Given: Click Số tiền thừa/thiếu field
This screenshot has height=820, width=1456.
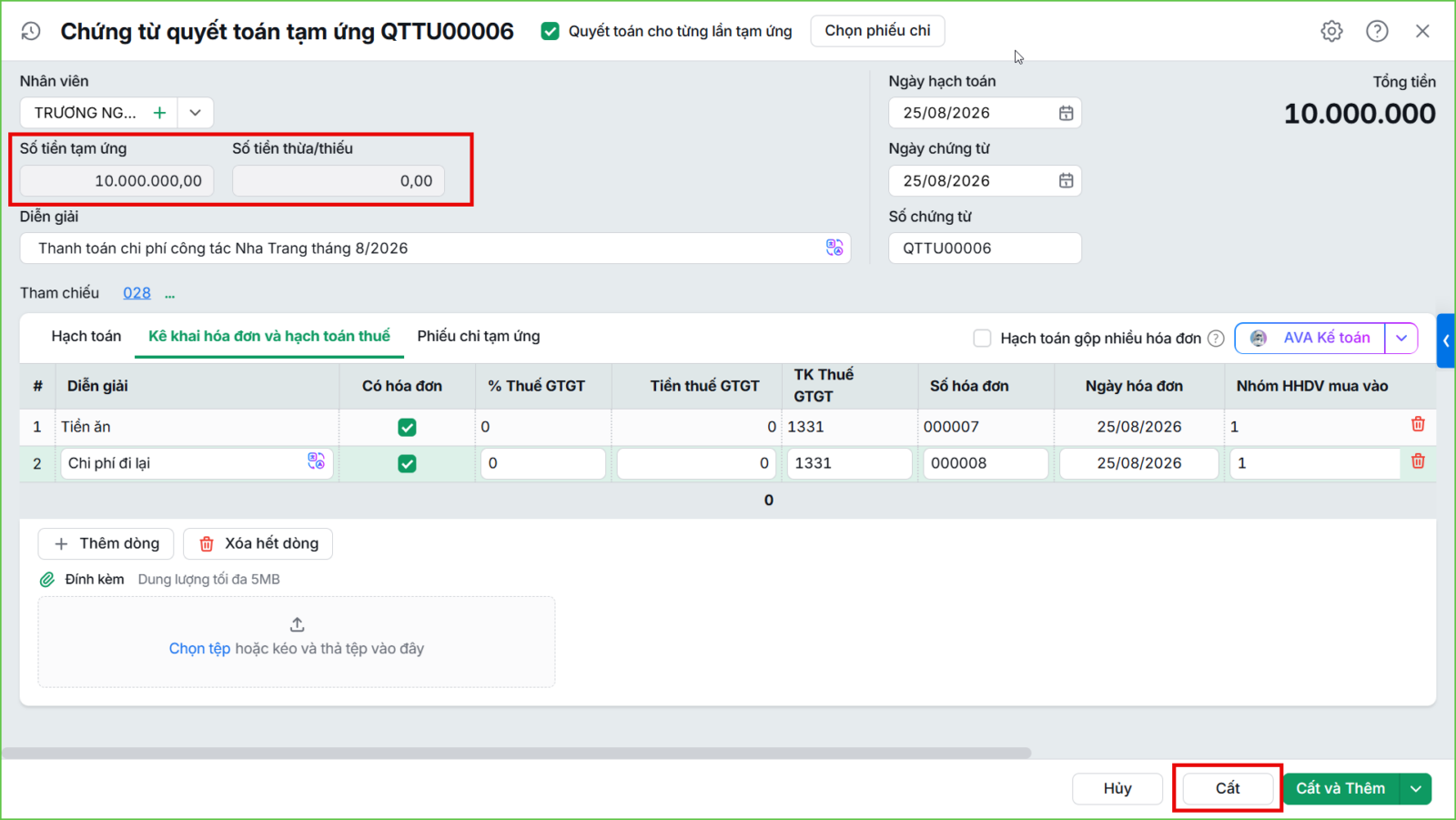Looking at the screenshot, I should click(339, 180).
